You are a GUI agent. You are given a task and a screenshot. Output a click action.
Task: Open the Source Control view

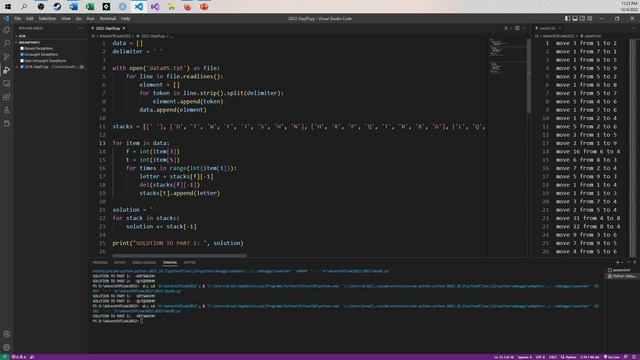click(7, 56)
